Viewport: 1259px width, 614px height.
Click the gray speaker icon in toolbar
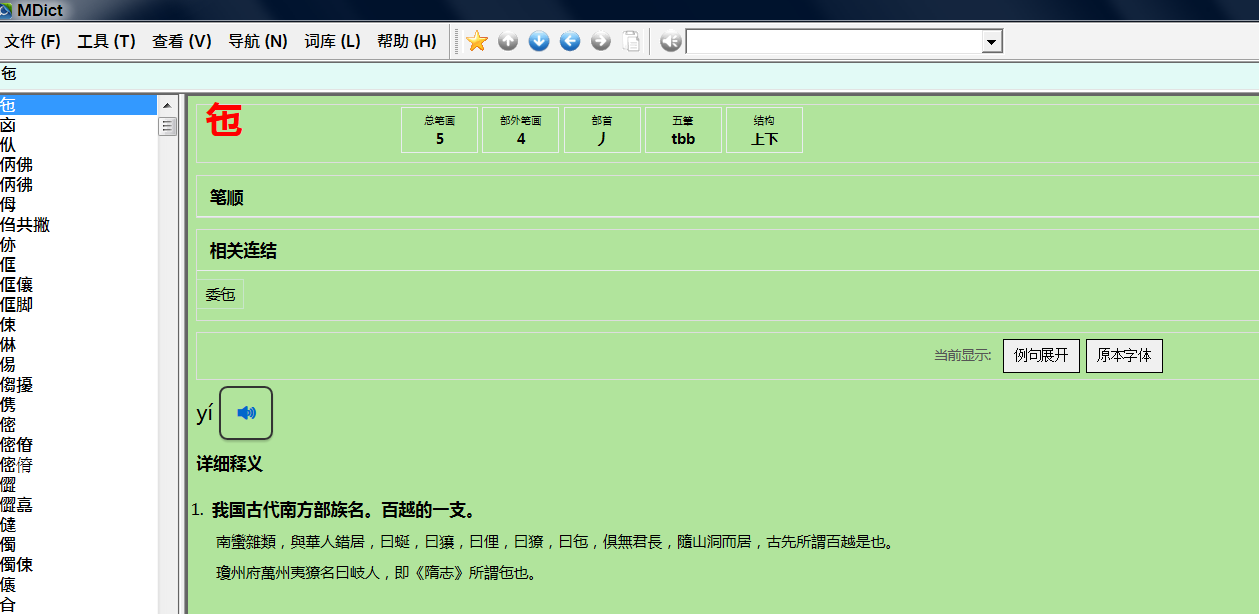tap(671, 41)
